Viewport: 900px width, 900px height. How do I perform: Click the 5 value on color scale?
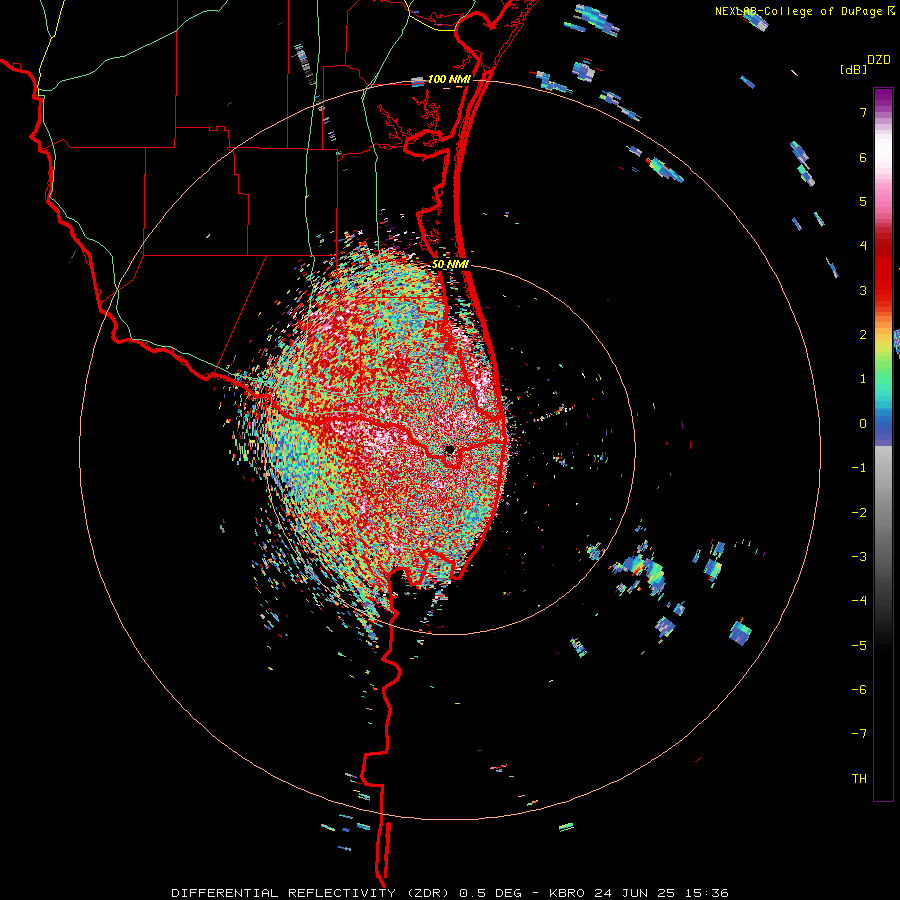point(863,201)
